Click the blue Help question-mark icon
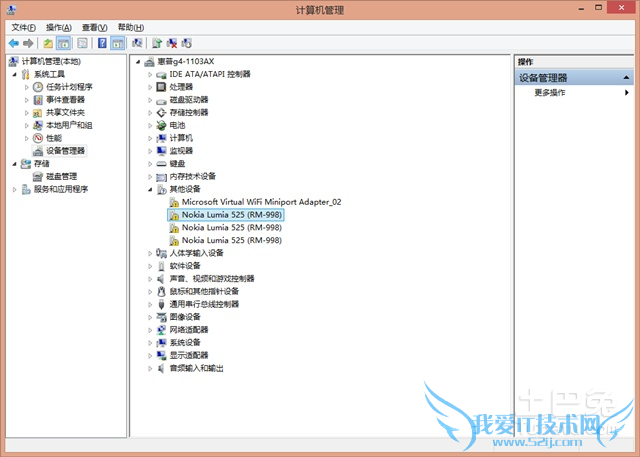This screenshot has height=457, width=640. click(102, 43)
